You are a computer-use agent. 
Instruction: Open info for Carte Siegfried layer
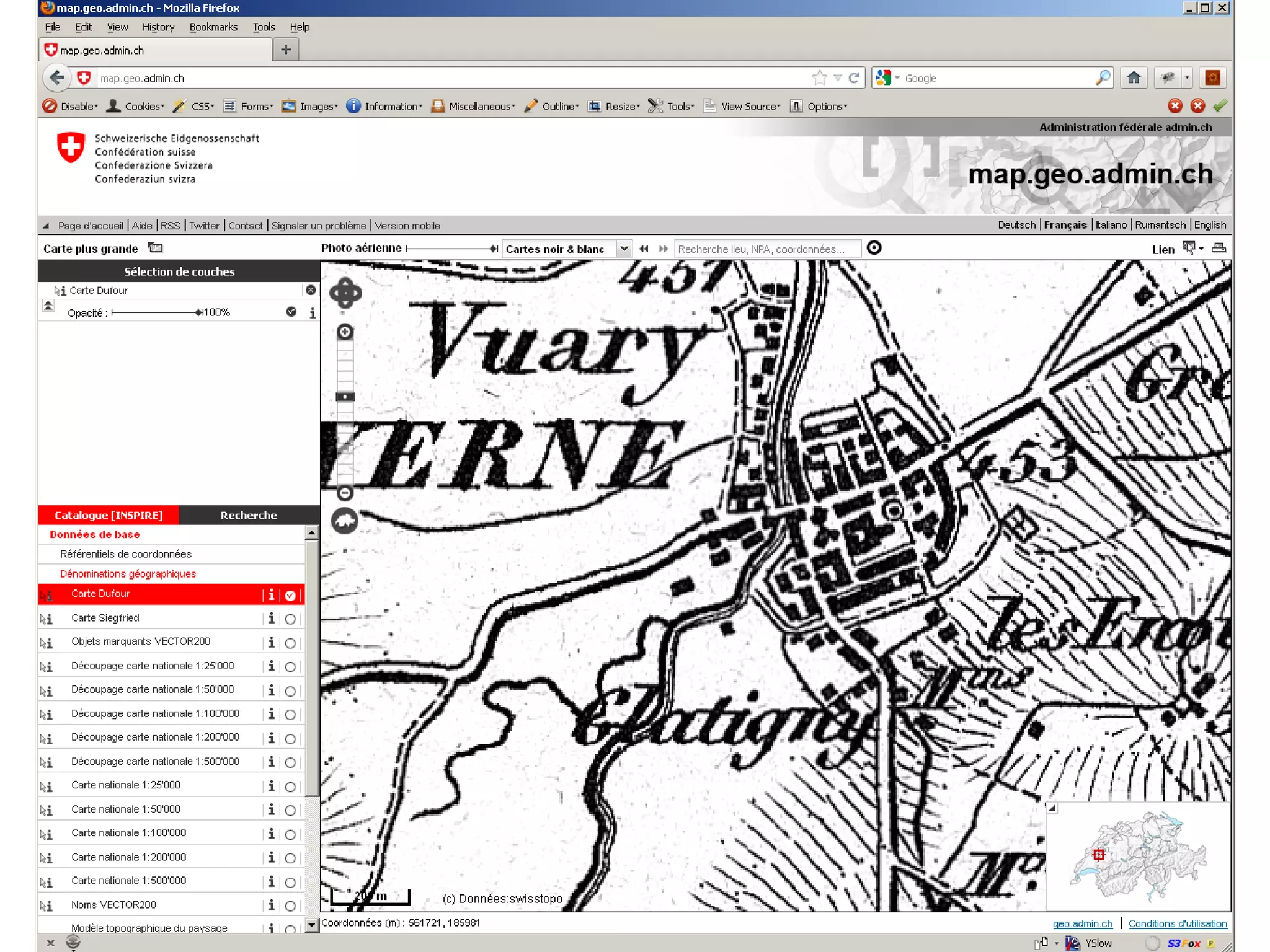[271, 619]
